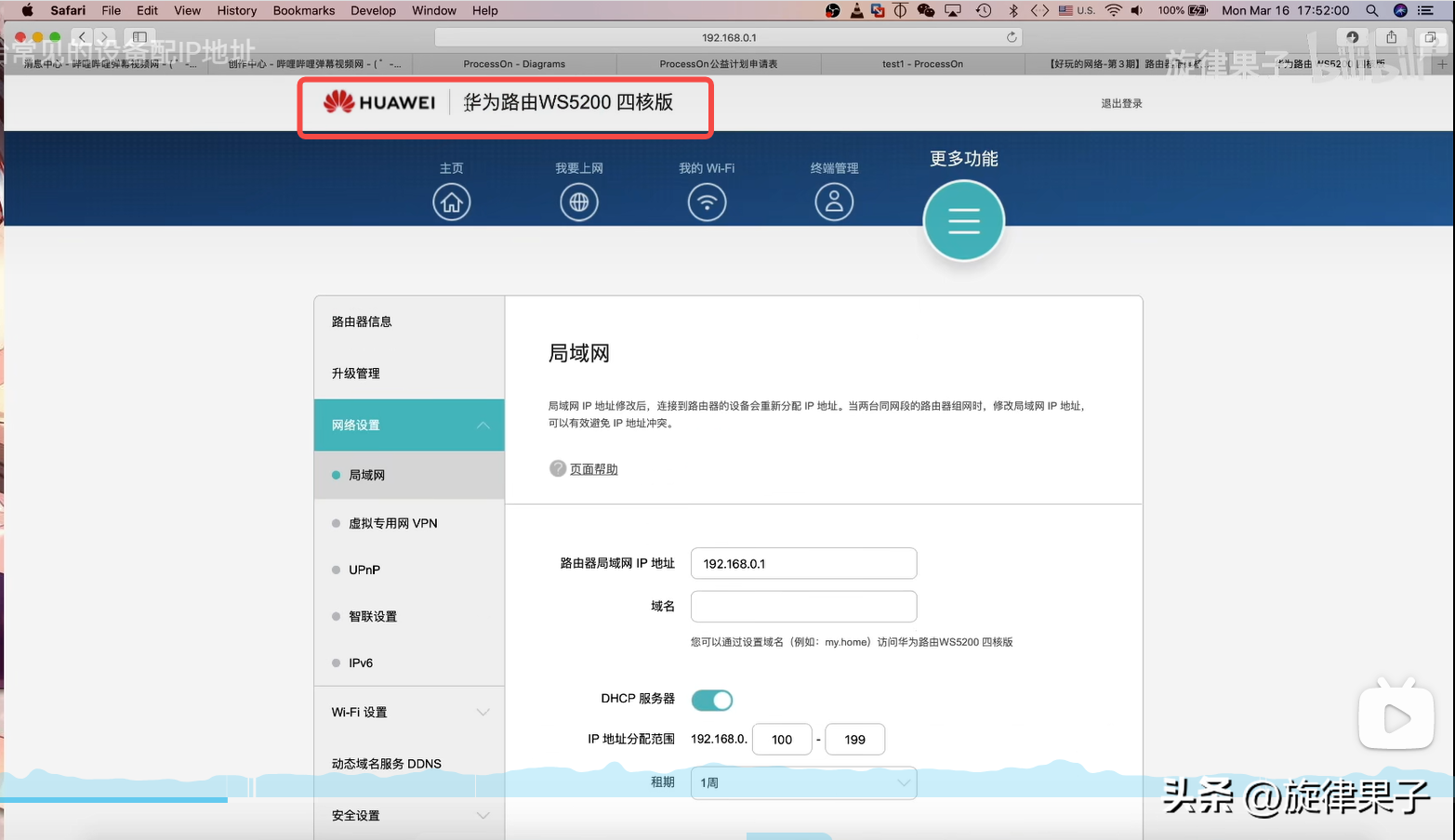Image resolution: width=1455 pixels, height=840 pixels.
Task: Click the router LAN IP address field
Action: pos(803,564)
